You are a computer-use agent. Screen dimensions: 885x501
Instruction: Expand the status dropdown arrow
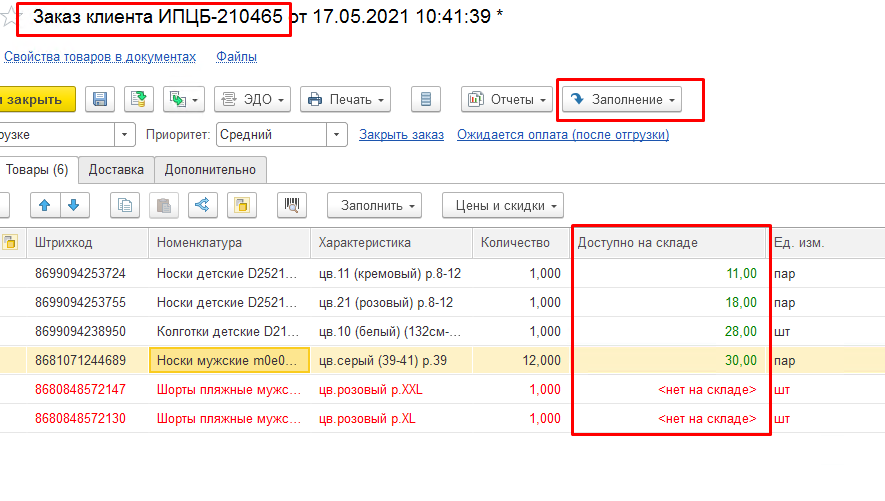tap(125, 135)
